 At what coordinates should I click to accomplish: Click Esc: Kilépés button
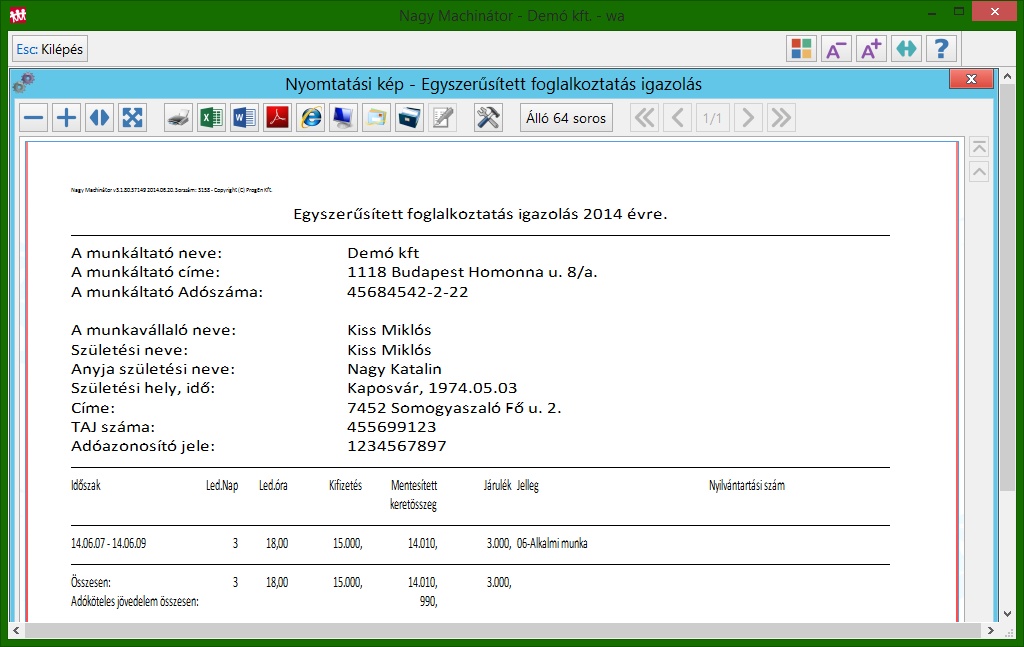[50, 49]
